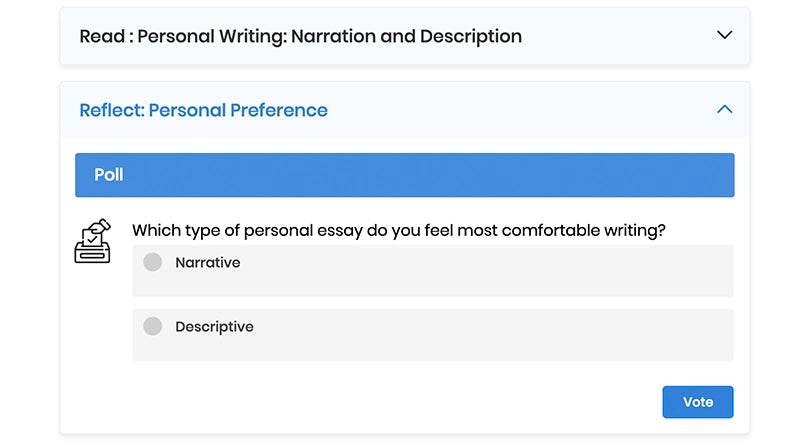This screenshot has height=448, width=795.
Task: Expand the Read section down chevron
Action: (x=725, y=35)
